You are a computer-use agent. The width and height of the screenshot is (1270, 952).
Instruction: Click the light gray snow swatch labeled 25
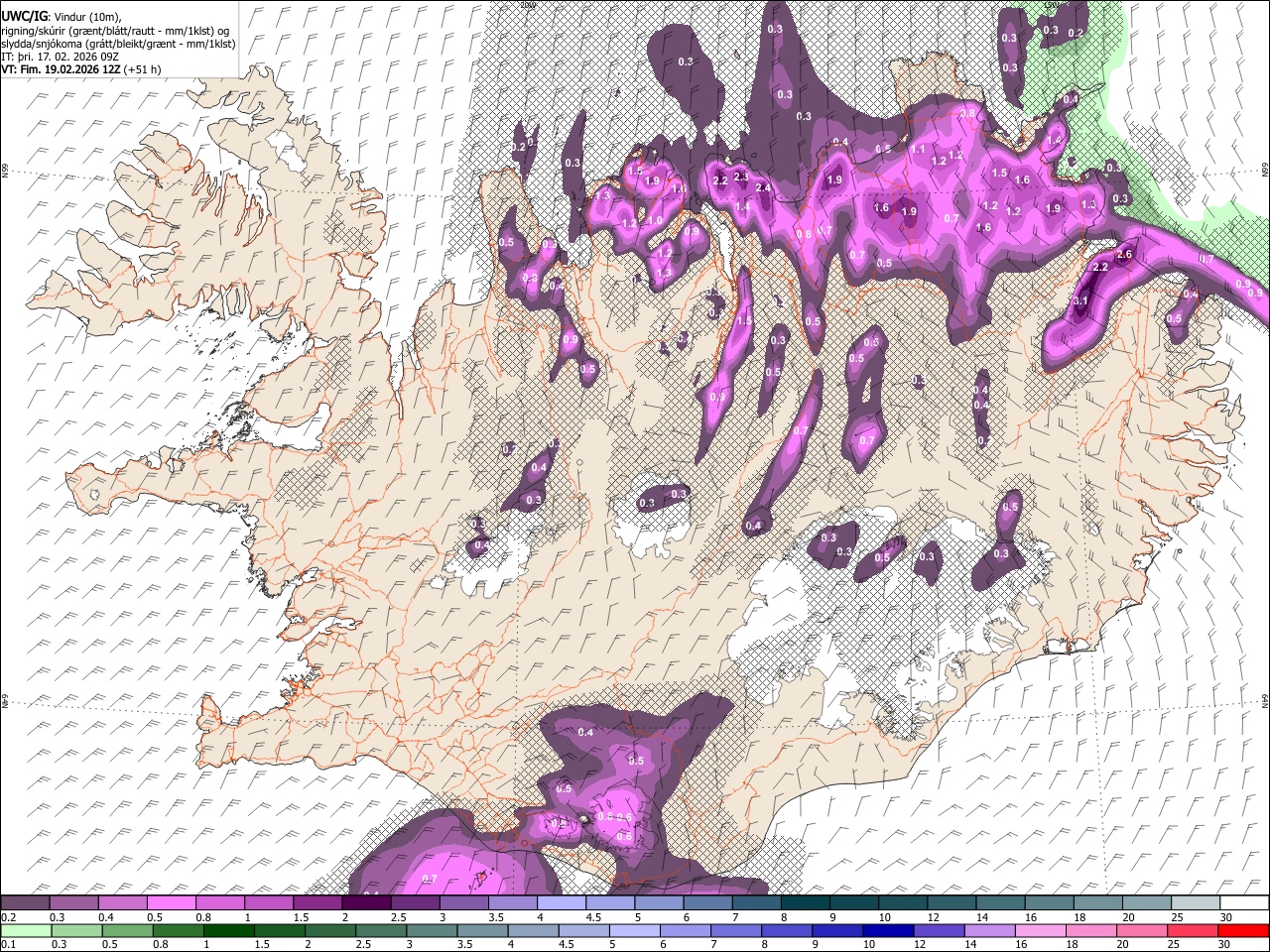(1196, 903)
